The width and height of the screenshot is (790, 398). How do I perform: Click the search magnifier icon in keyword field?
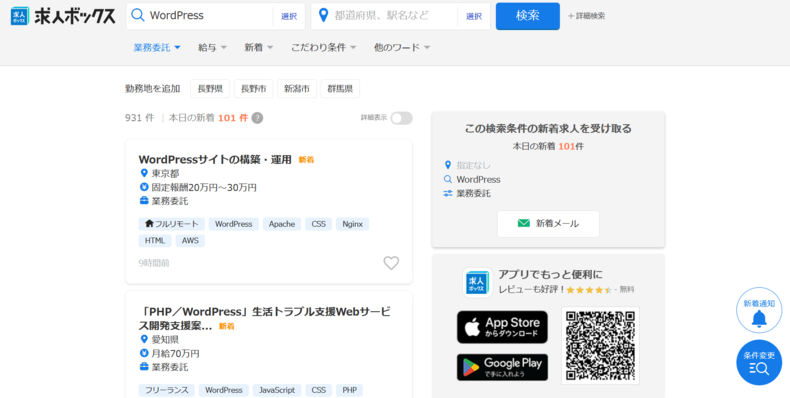coord(138,15)
